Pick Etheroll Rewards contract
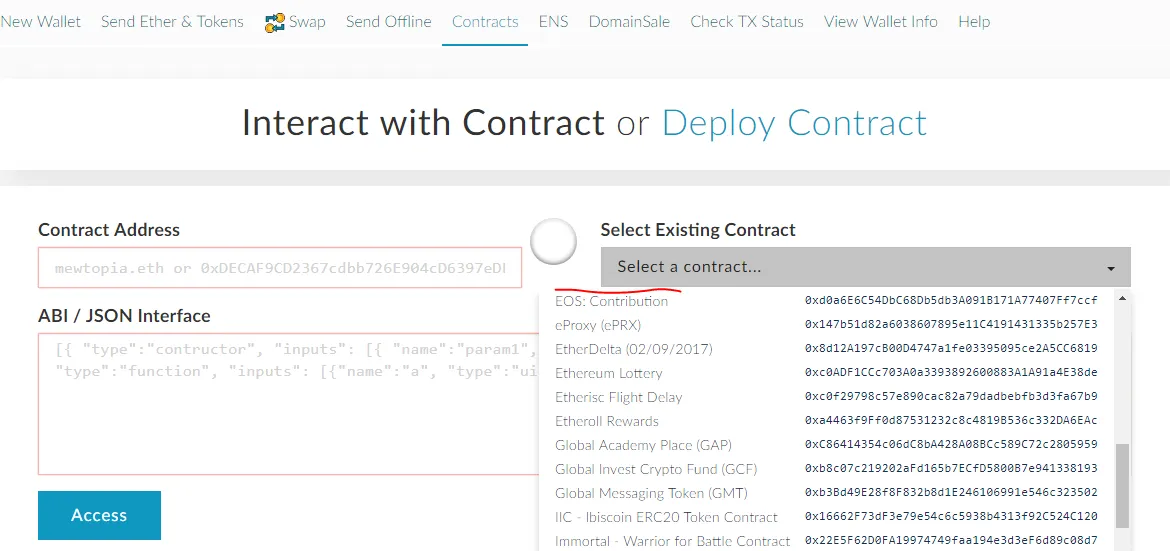The image size is (1170, 551). click(607, 420)
